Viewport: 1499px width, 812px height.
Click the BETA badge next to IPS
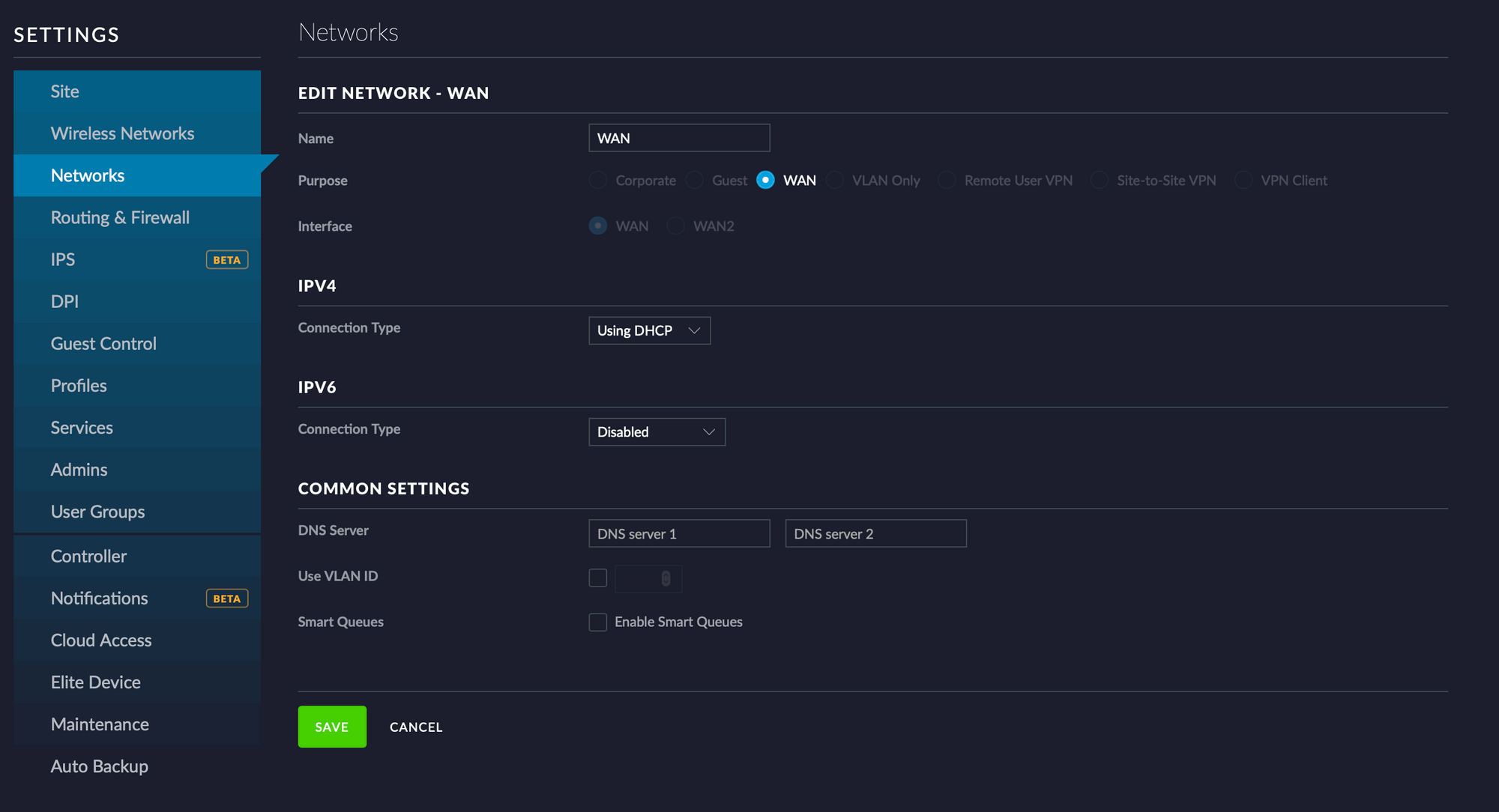(x=227, y=260)
